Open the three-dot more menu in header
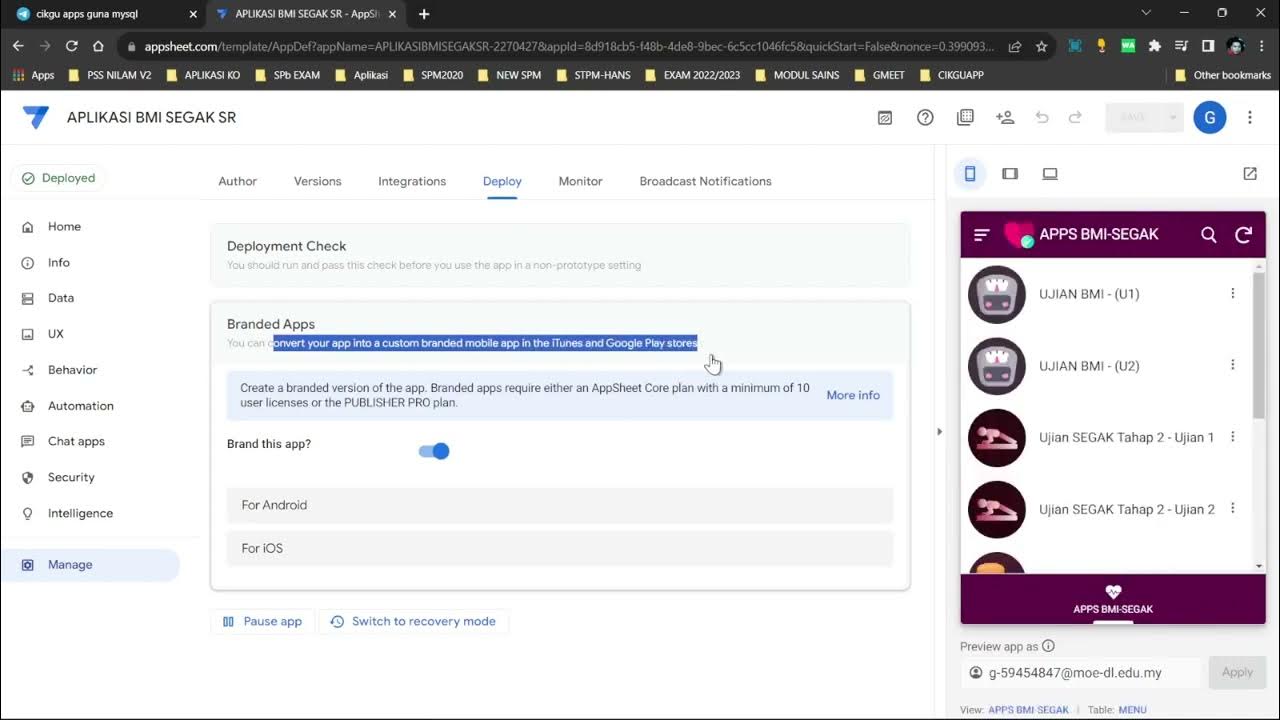The image size is (1280, 720). [x=1249, y=117]
